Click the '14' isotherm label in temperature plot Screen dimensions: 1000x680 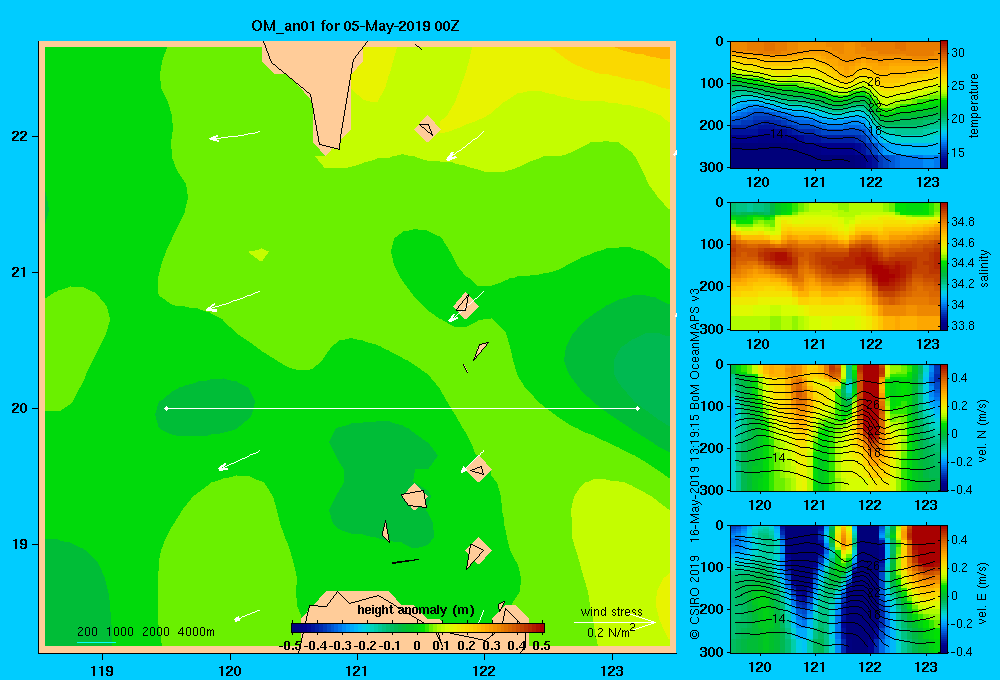coord(776,134)
